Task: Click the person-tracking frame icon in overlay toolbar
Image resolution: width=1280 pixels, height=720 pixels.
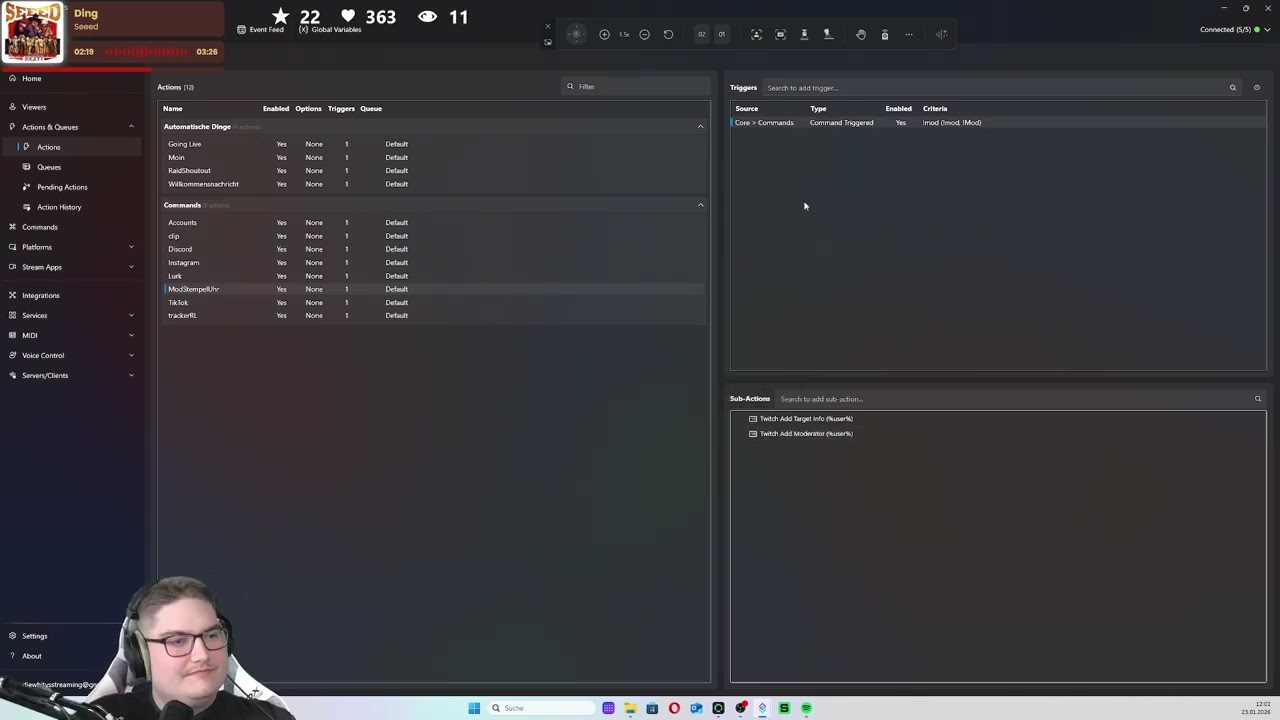Action: (x=756, y=34)
